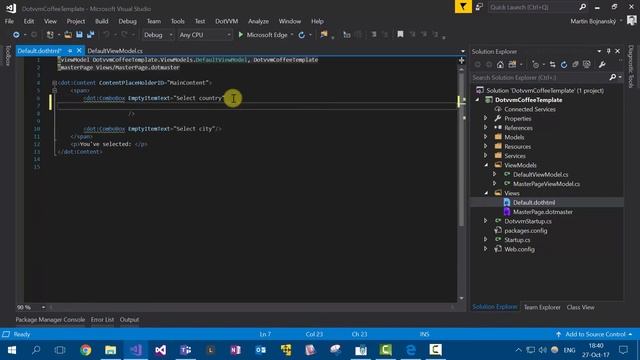This screenshot has width=640, height=360.
Task: Toggle auto-hide pin on Solution Explorer
Action: [x=608, y=51]
